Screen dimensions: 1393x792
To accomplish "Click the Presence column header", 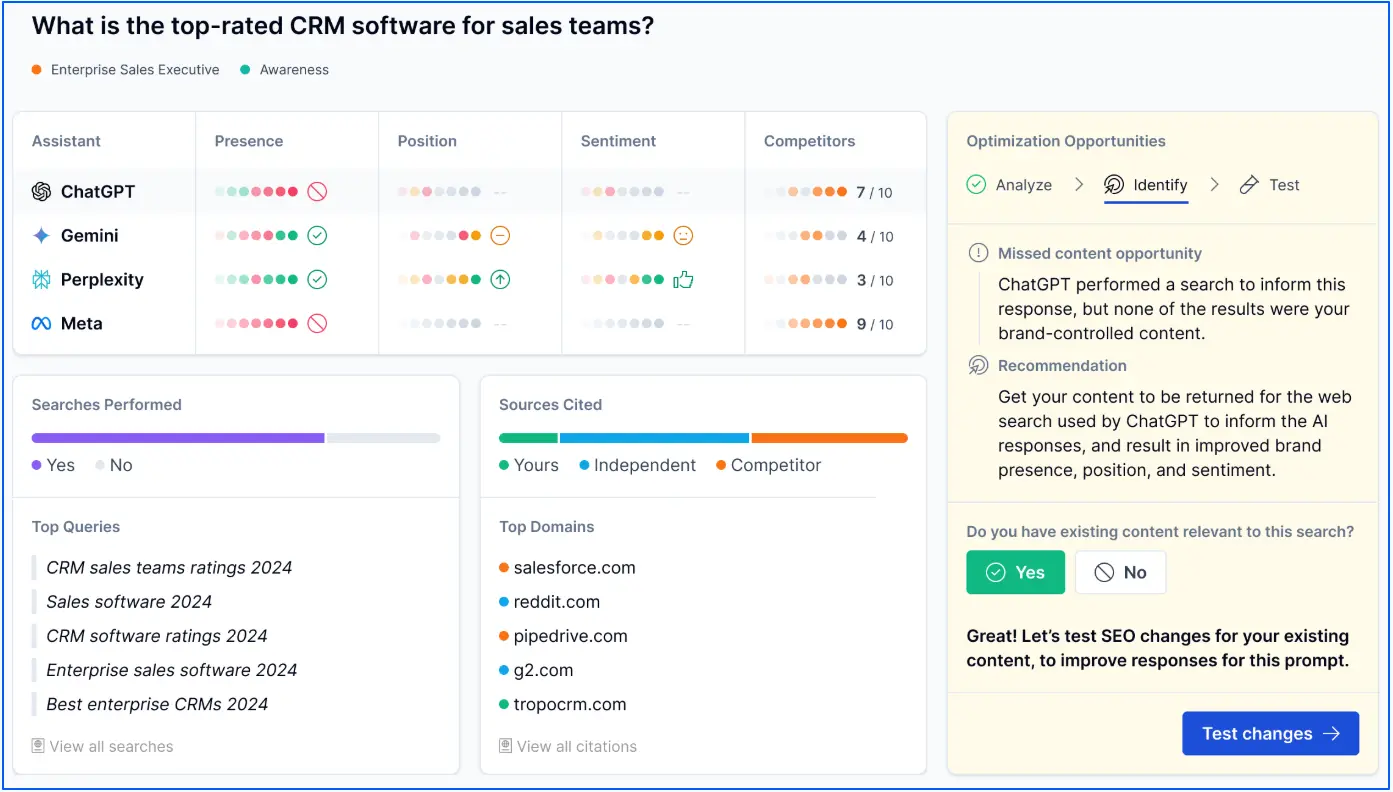I will pyautogui.click(x=249, y=141).
